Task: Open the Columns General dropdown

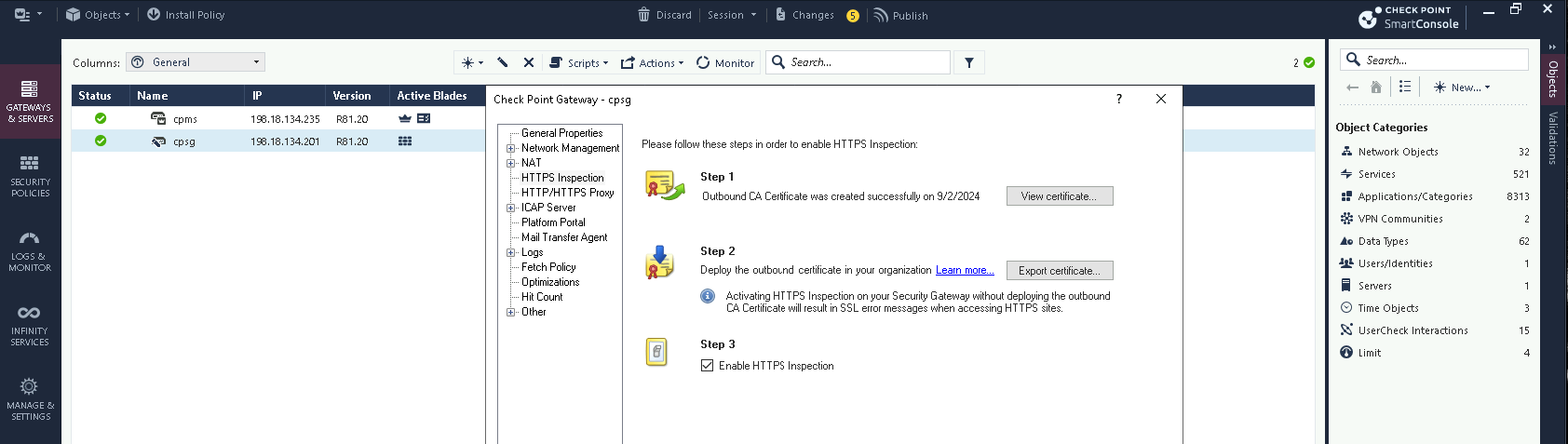Action: pos(196,62)
